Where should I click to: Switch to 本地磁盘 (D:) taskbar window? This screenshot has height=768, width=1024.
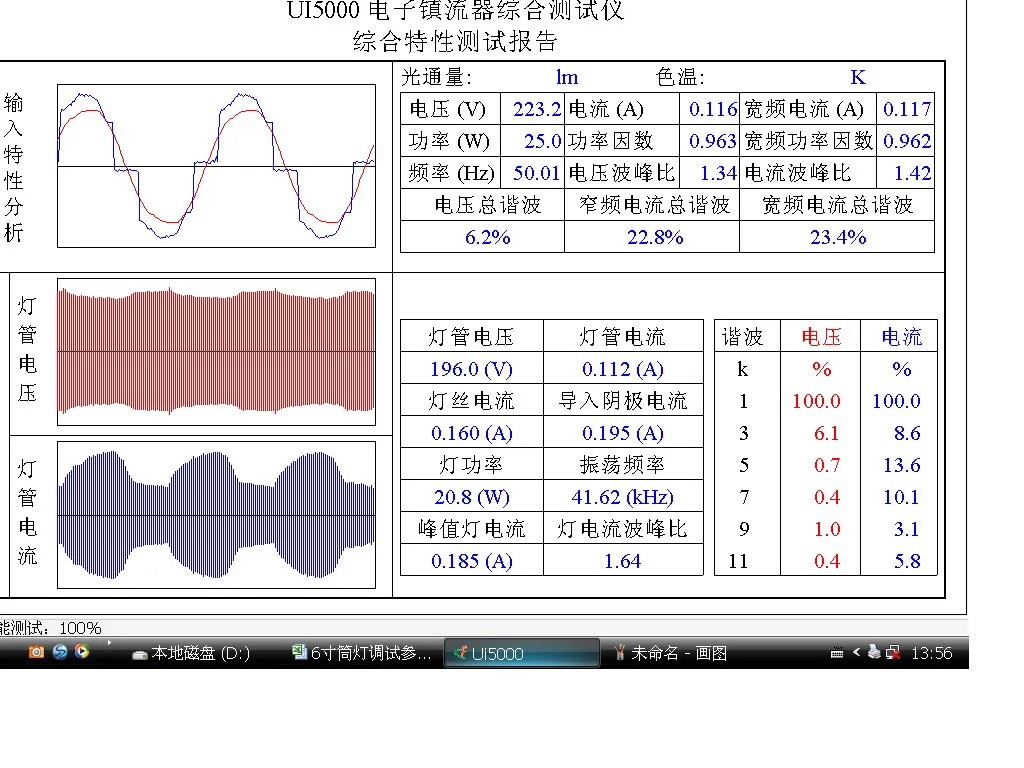point(191,653)
